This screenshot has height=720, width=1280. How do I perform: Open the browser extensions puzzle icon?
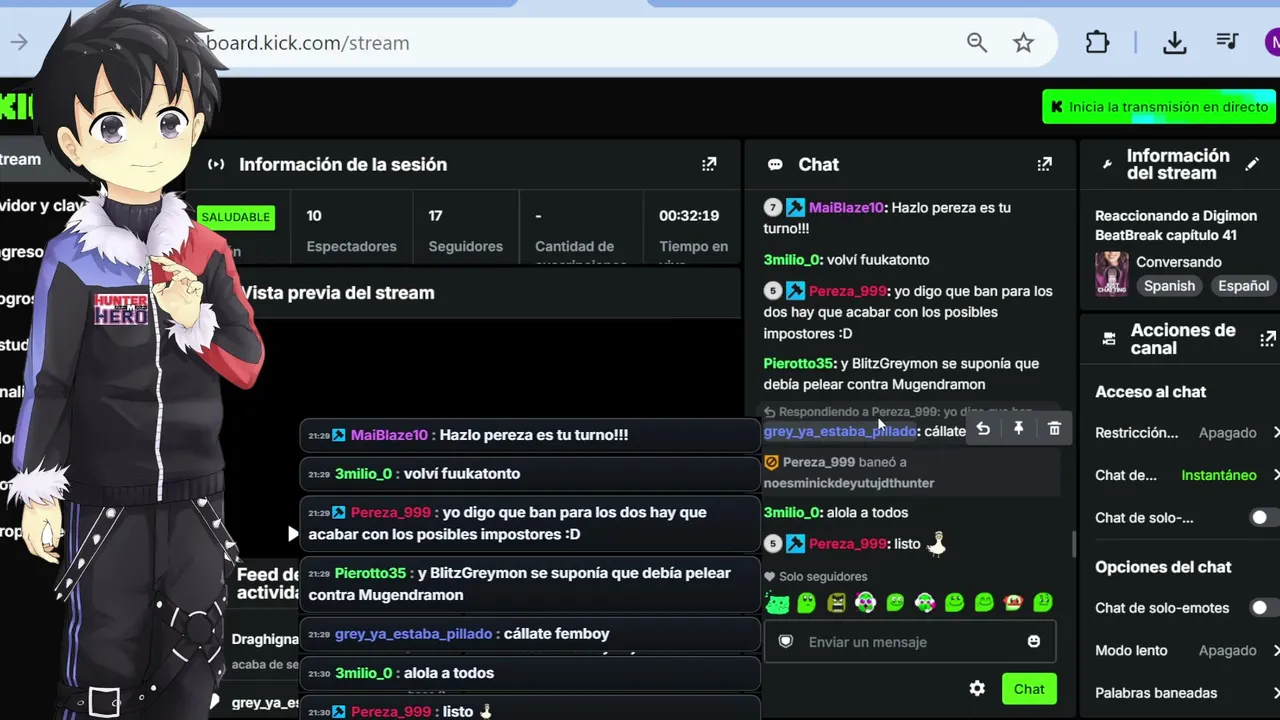point(1097,43)
